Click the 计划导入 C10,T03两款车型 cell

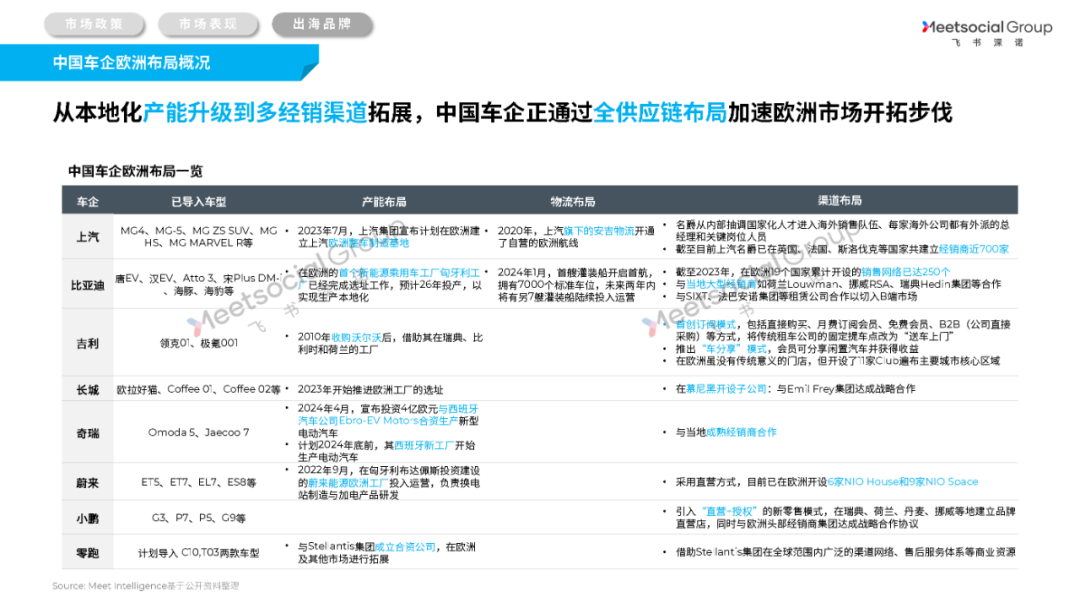[199, 553]
